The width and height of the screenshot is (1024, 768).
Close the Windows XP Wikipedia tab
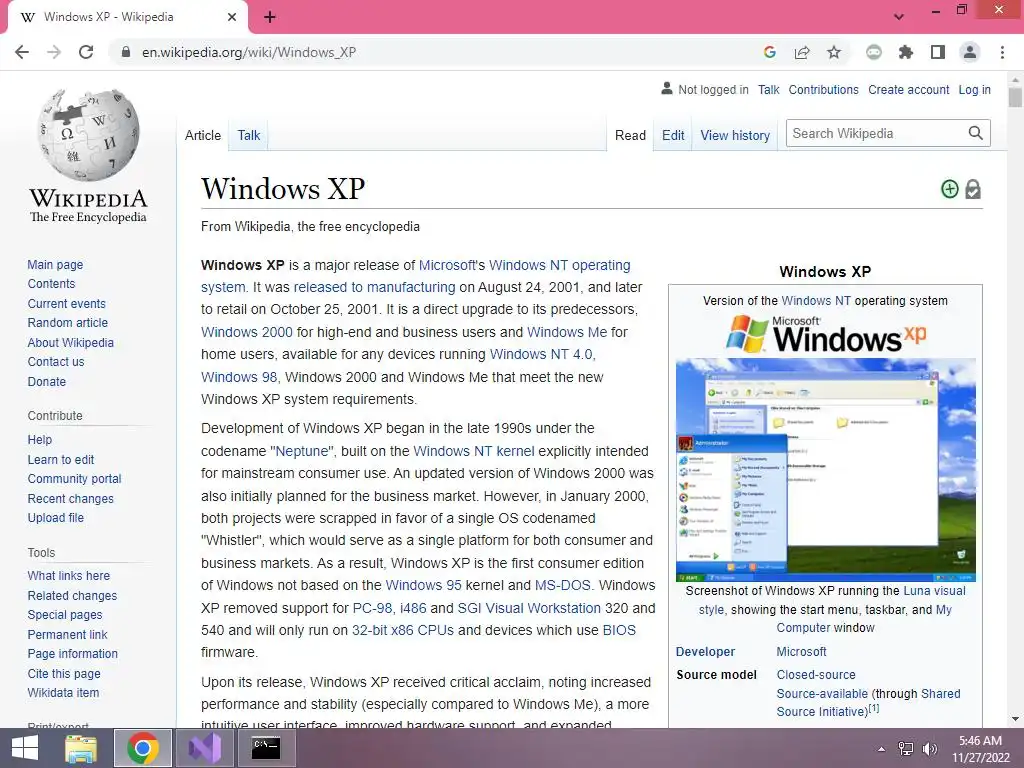[x=232, y=17]
